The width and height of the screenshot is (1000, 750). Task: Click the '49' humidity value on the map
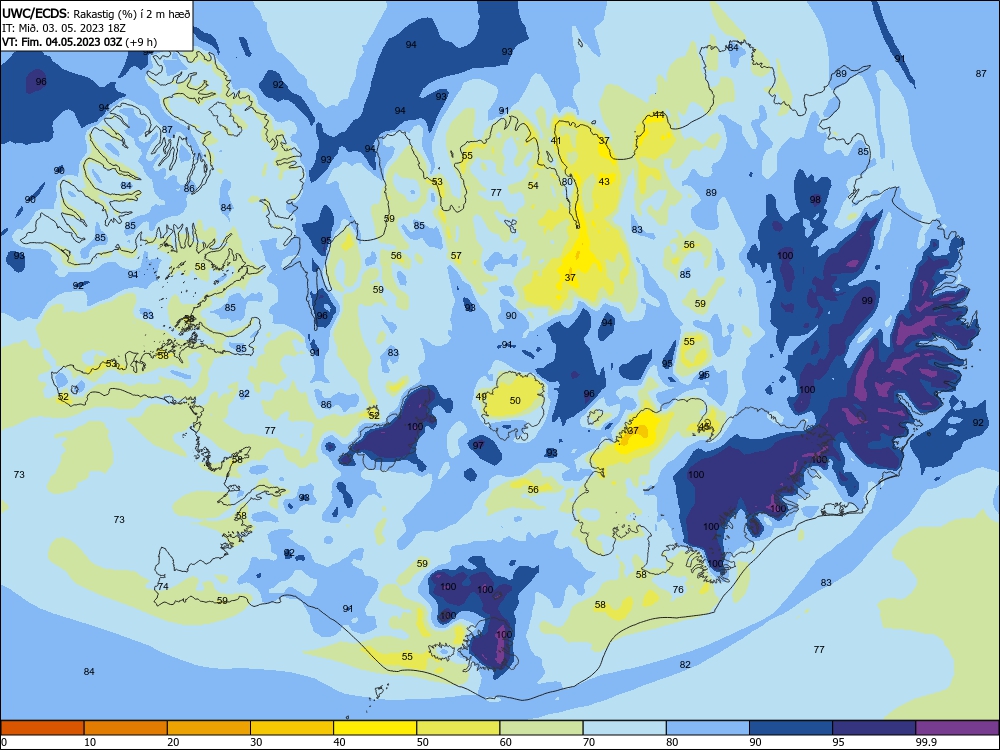(481, 397)
